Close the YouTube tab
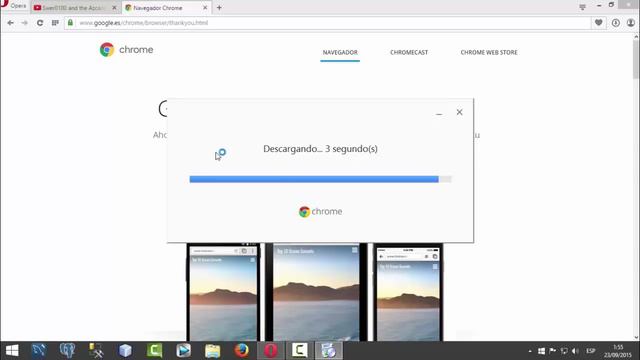Viewport: 640px width, 360px height. [114, 8]
